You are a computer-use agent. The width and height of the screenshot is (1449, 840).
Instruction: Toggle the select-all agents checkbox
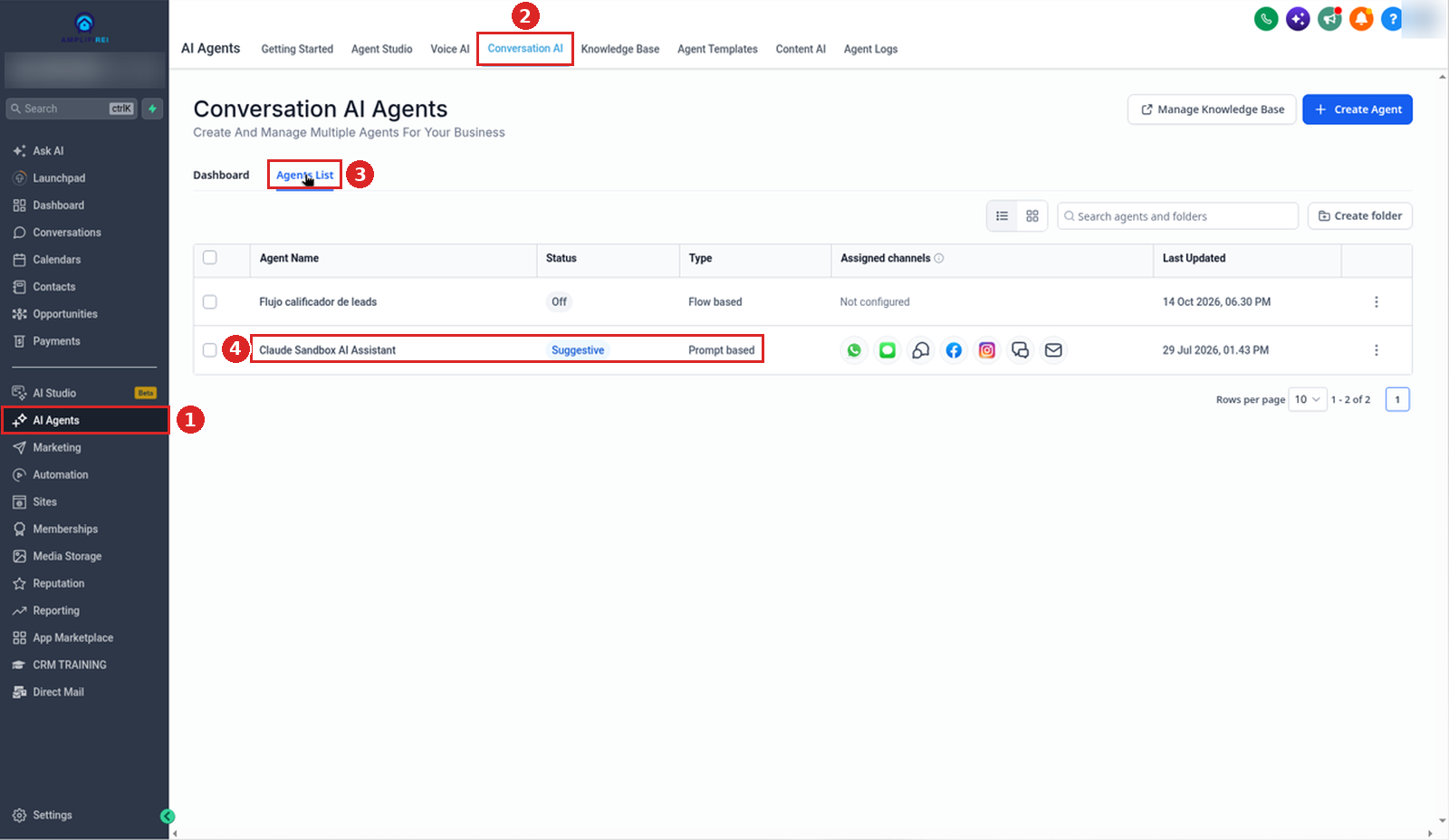point(210,258)
